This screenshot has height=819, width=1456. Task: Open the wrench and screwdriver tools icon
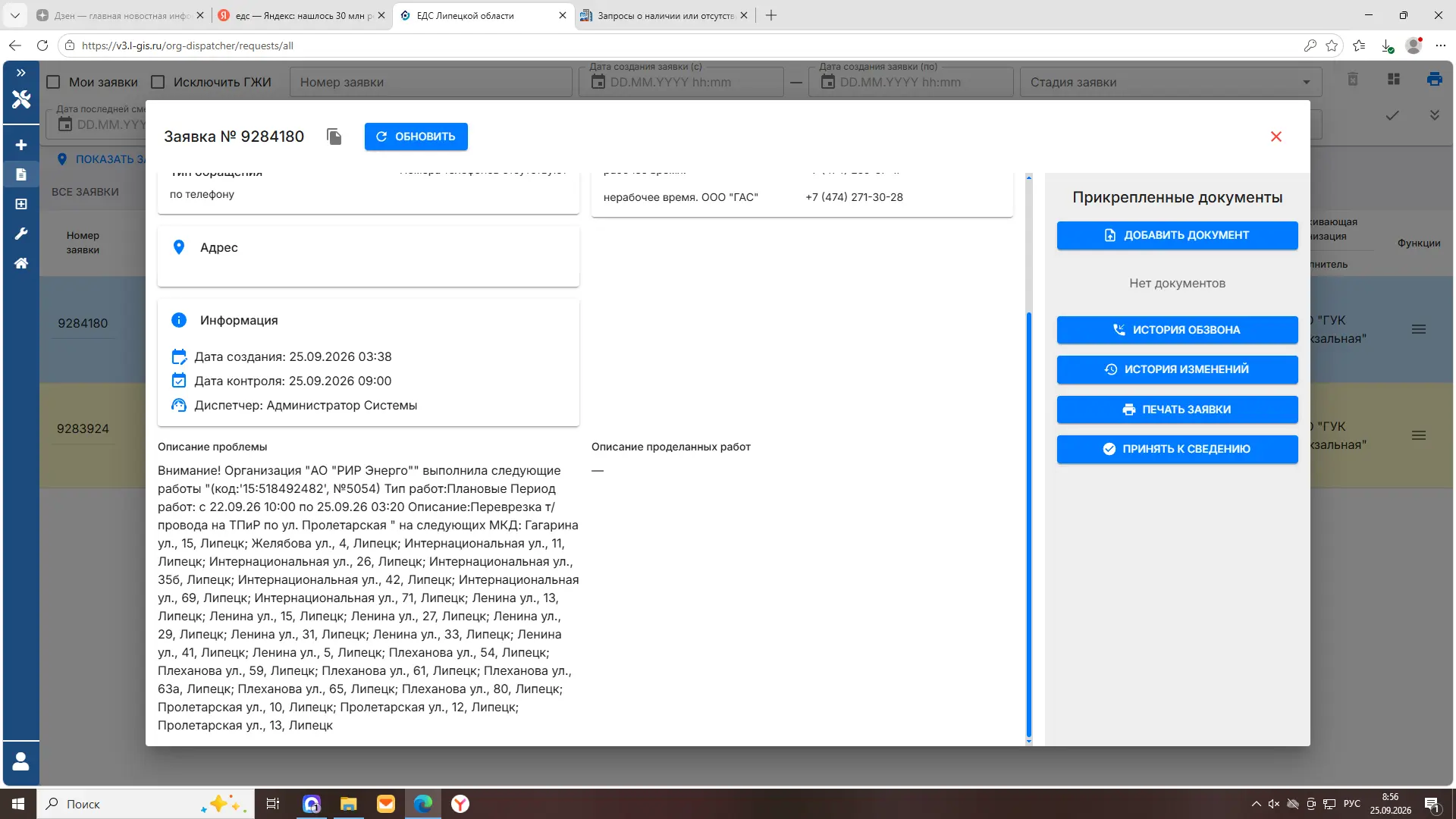coord(21,99)
